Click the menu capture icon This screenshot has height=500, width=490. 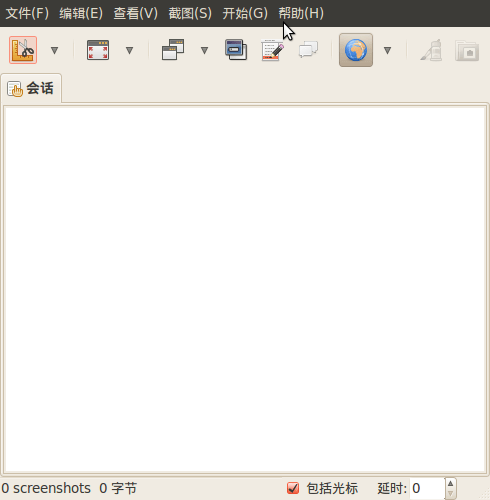(236, 50)
